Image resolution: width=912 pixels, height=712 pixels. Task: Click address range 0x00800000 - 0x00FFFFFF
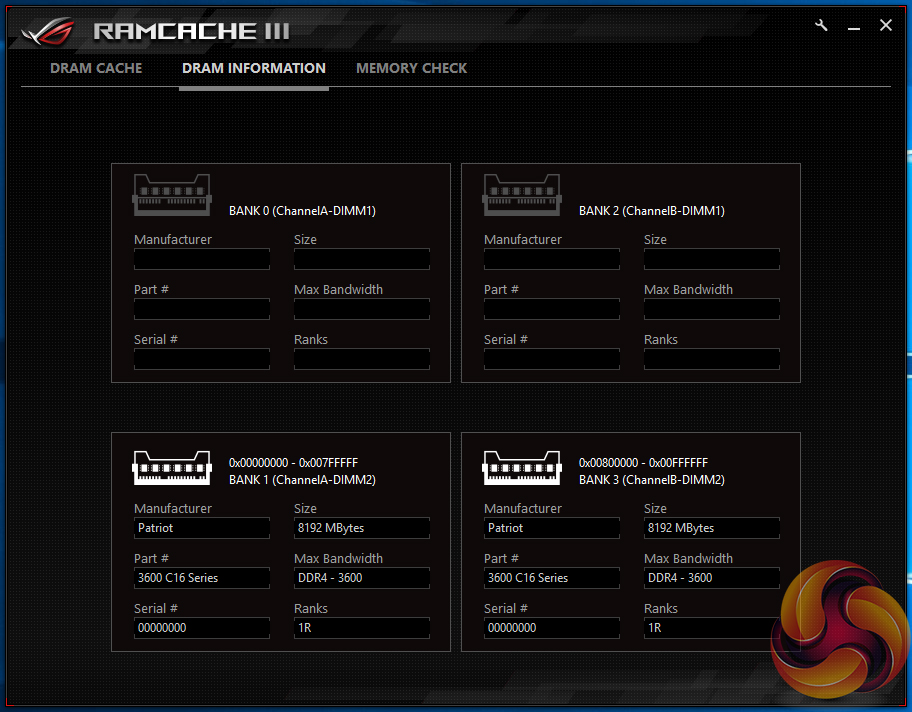coord(643,462)
